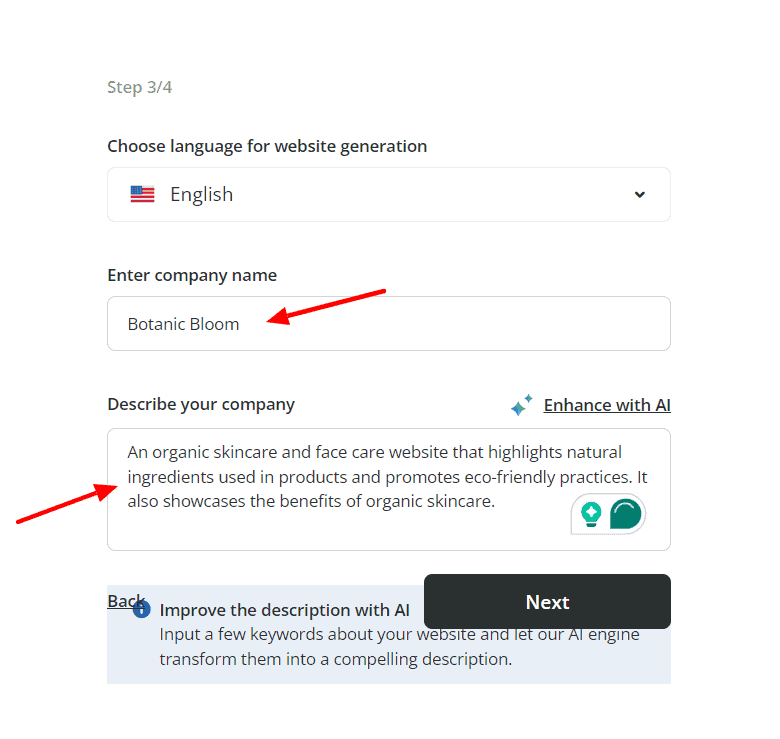The width and height of the screenshot is (780, 739).
Task: Click the Enhance with AI link
Action: pos(607,405)
